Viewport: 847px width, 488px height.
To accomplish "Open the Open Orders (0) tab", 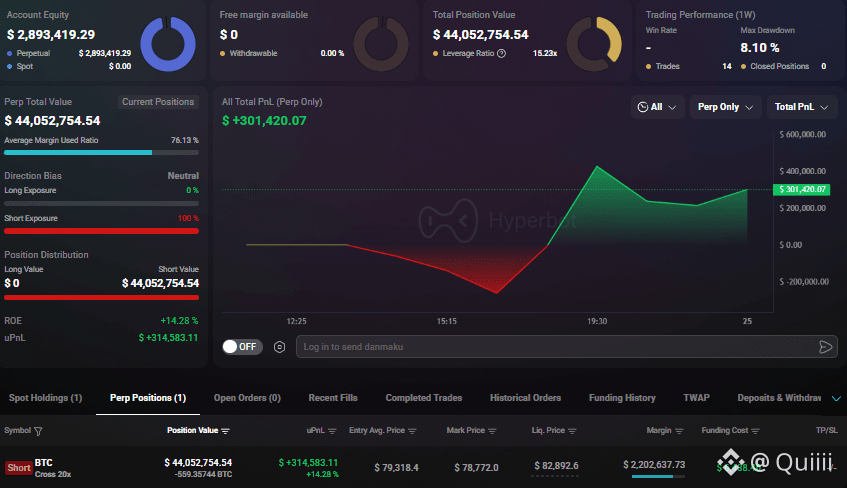I will pyautogui.click(x=247, y=398).
